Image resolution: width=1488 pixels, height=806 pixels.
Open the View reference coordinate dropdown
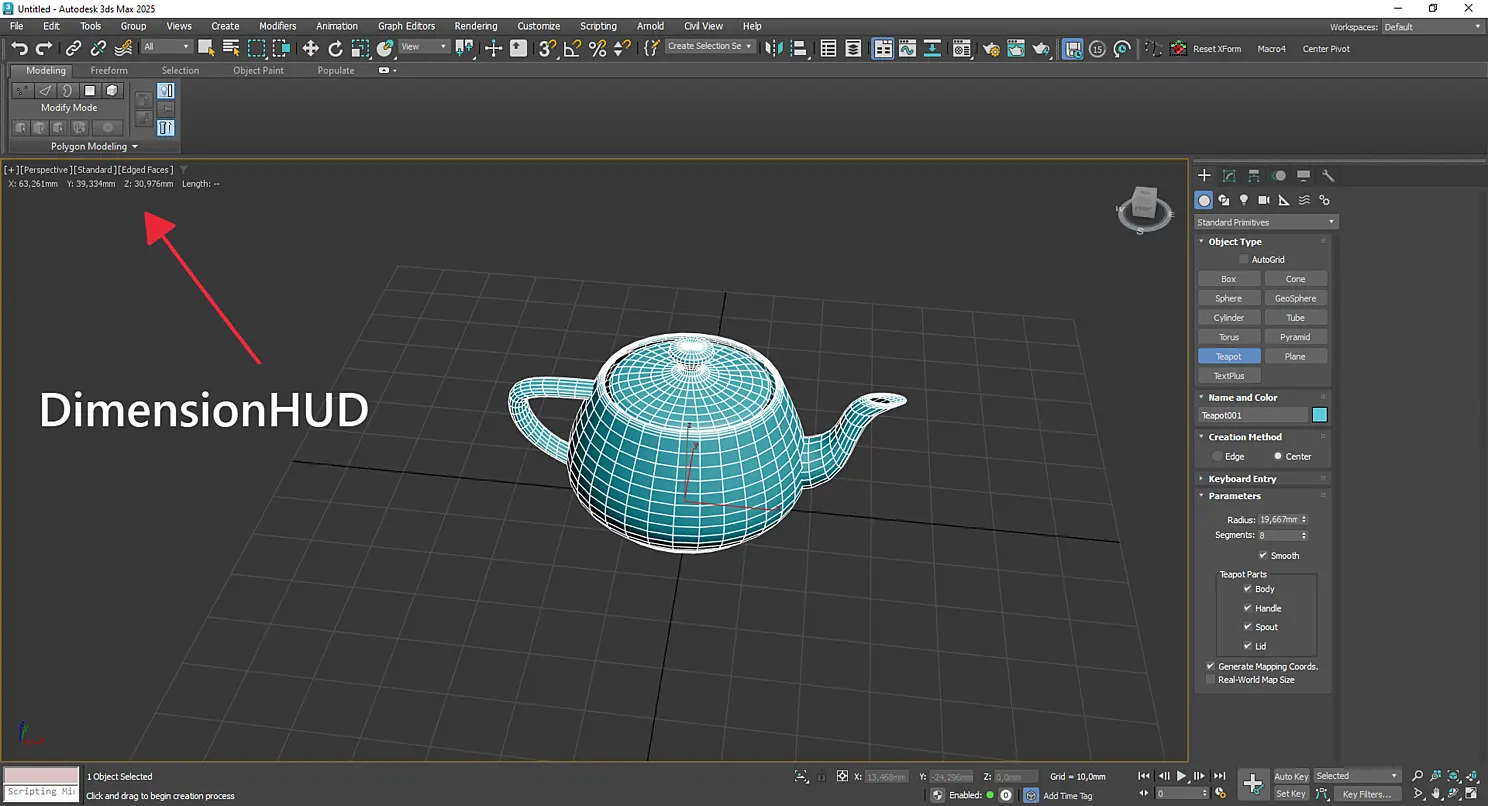coord(424,47)
